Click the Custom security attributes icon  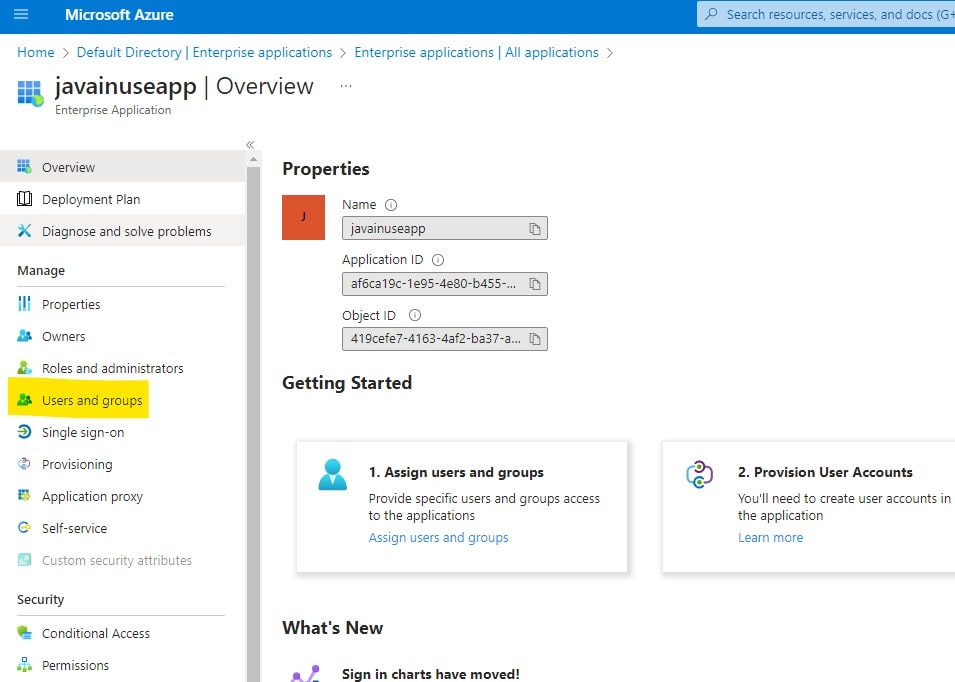[24, 560]
